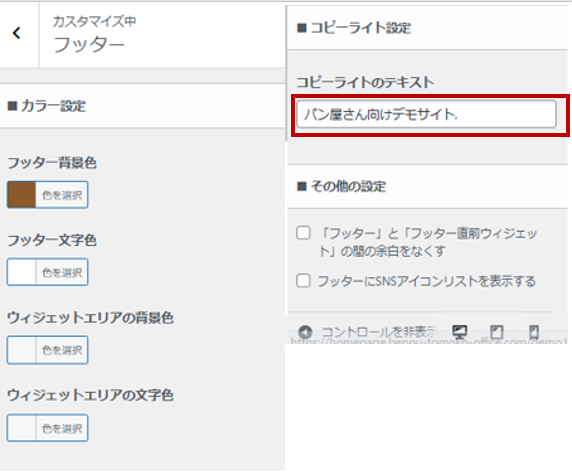Click the ■カラー設定 section heading
This screenshot has height=473, width=572.
(47, 106)
